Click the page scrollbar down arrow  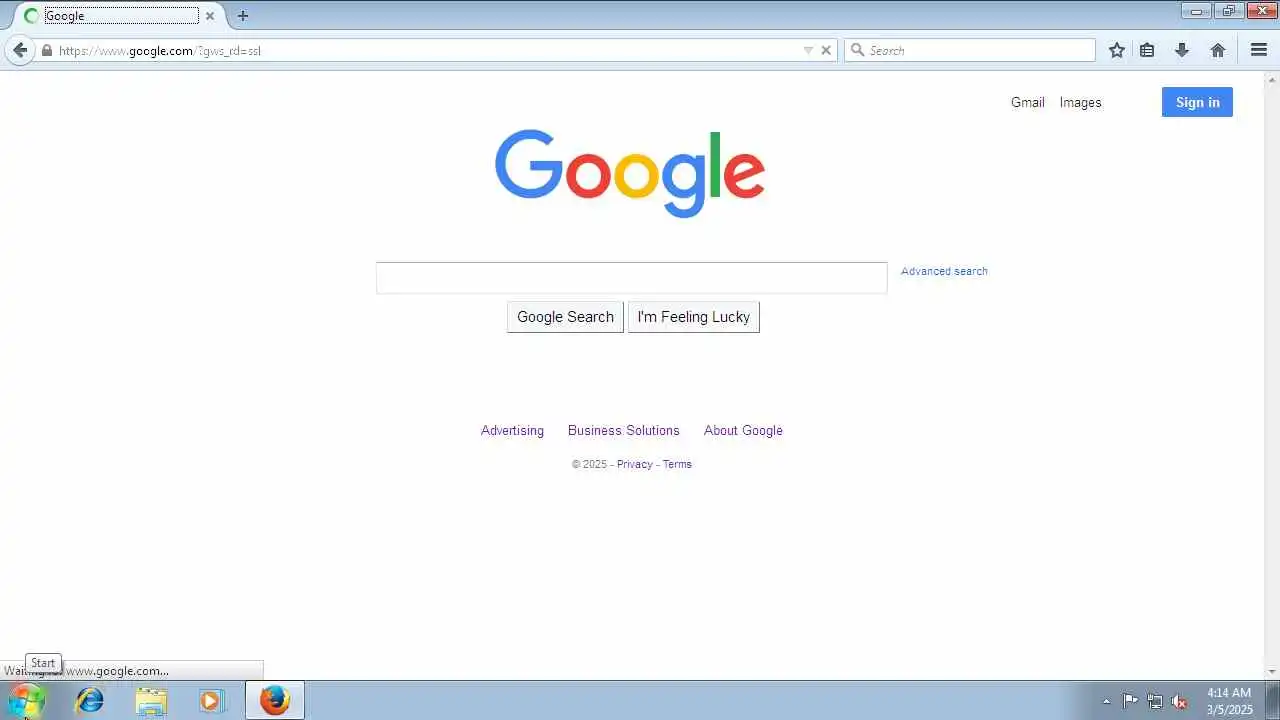(x=1272, y=671)
